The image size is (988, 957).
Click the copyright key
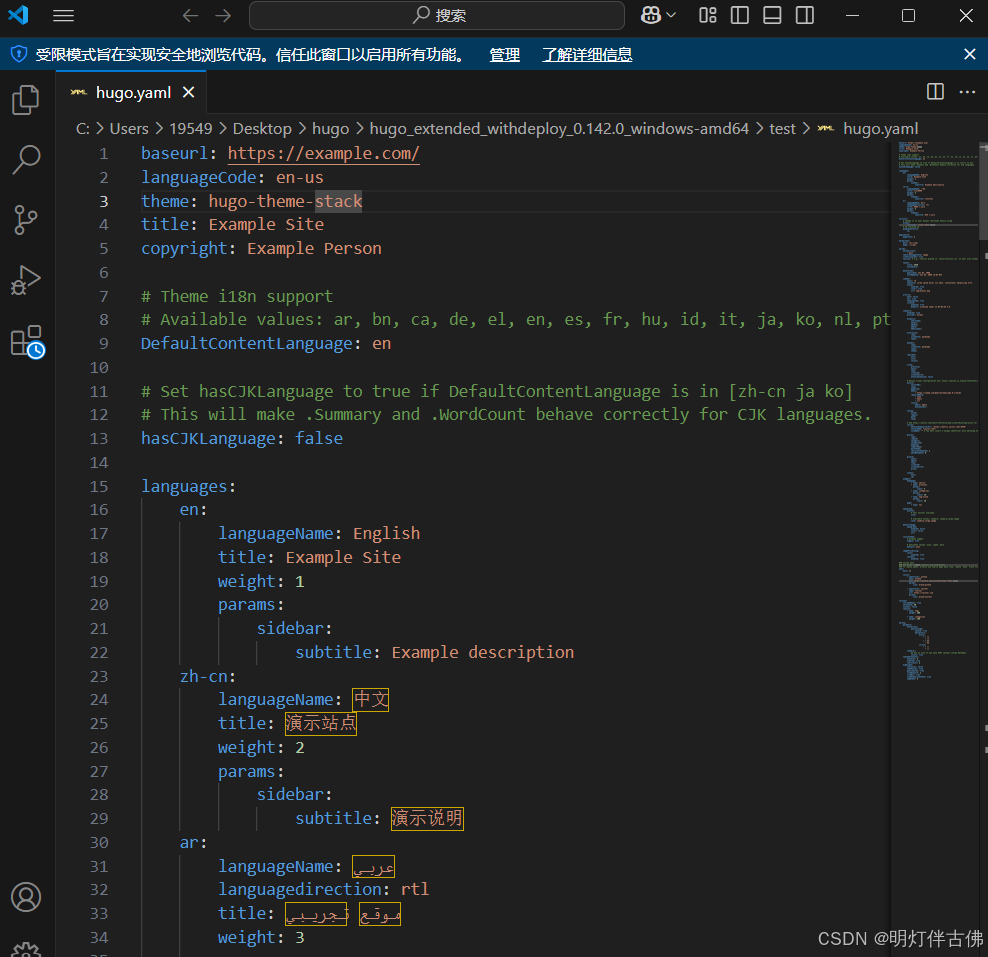pos(184,249)
